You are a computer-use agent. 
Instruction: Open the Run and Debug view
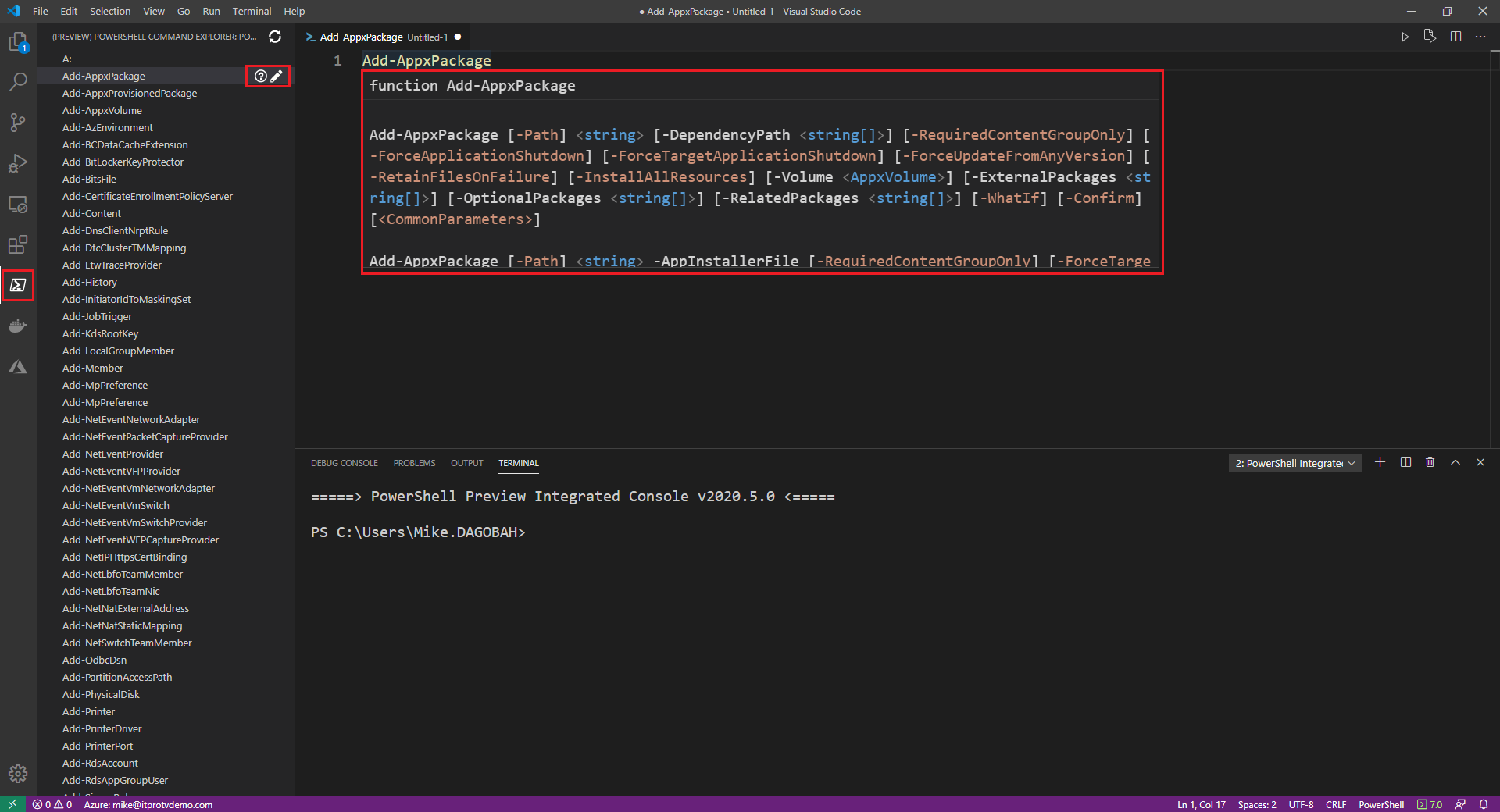(18, 163)
